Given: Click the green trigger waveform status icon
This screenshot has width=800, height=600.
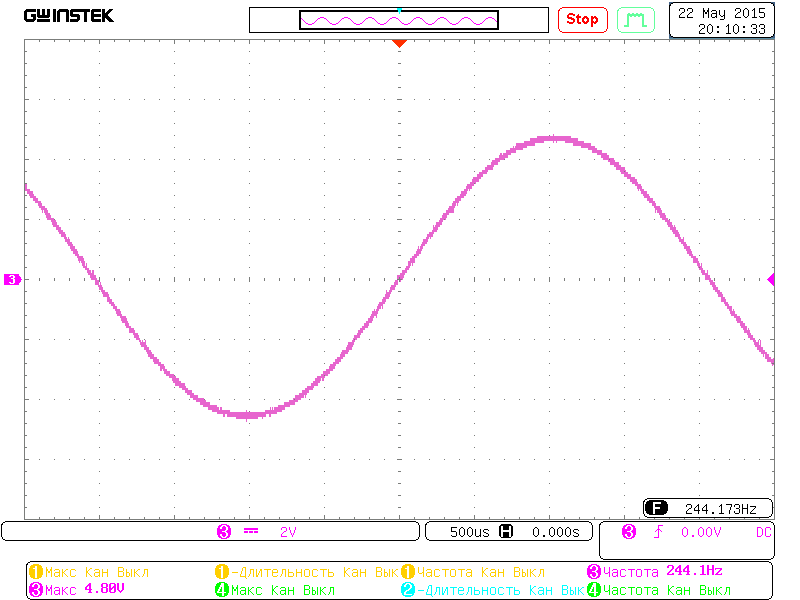Looking at the screenshot, I should click(x=636, y=19).
